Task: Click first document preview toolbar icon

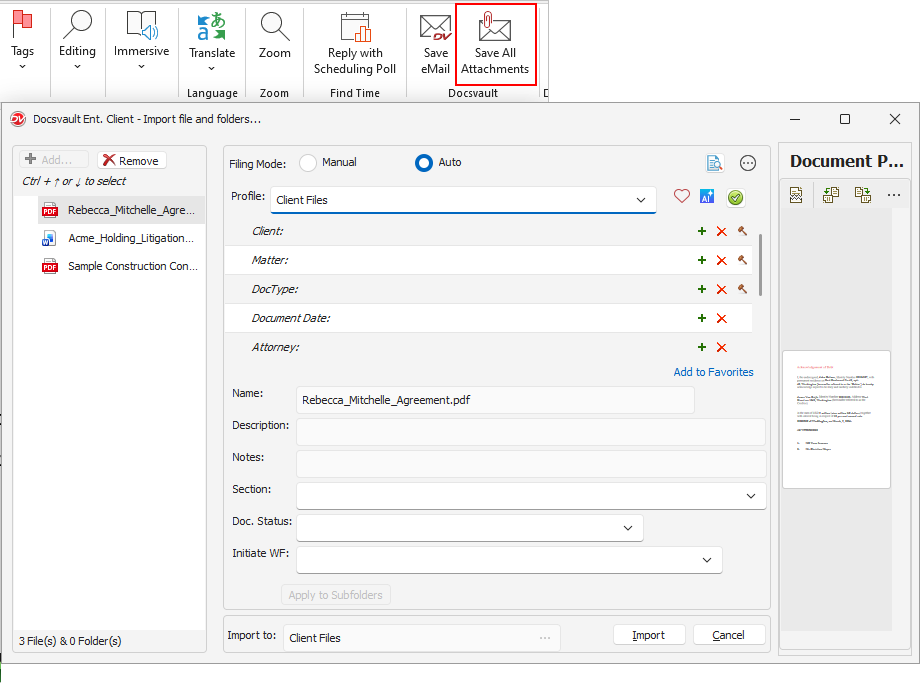Action: [796, 195]
